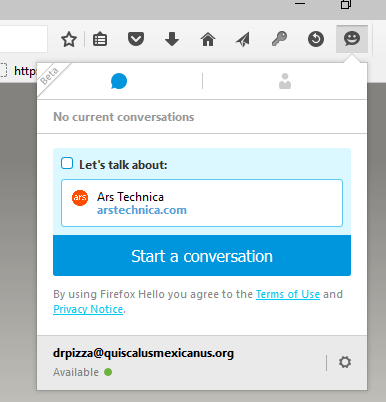Open the Terms of Use link

[x=288, y=294]
